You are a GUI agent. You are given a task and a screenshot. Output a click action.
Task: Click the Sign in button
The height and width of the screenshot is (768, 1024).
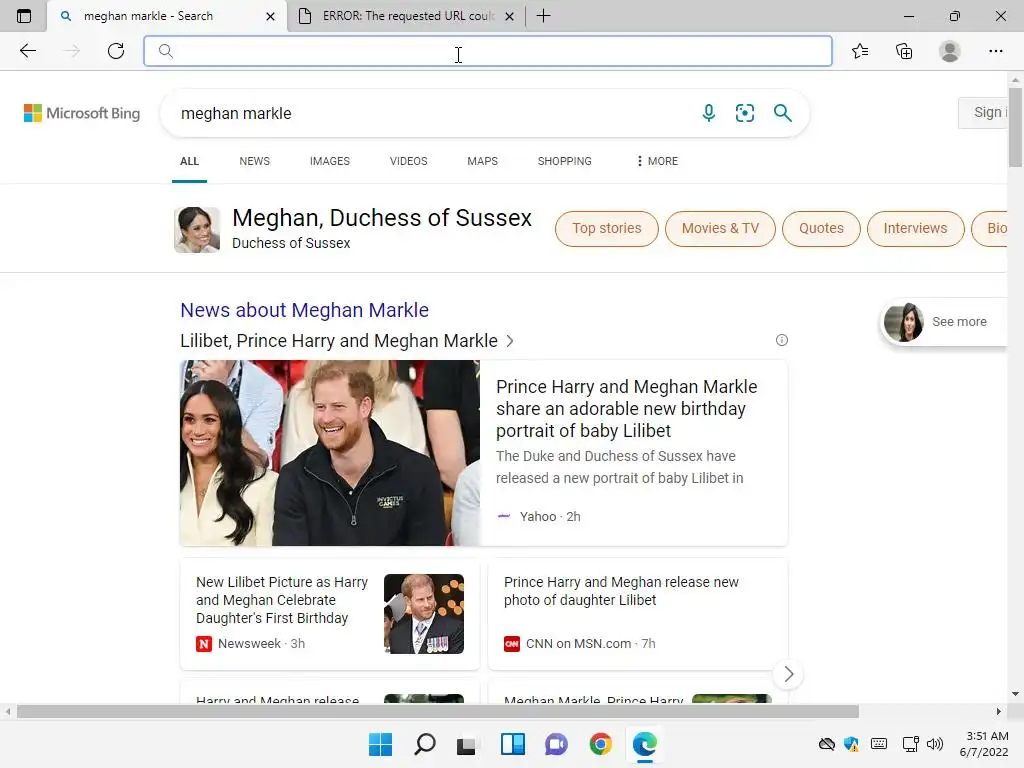click(984, 112)
